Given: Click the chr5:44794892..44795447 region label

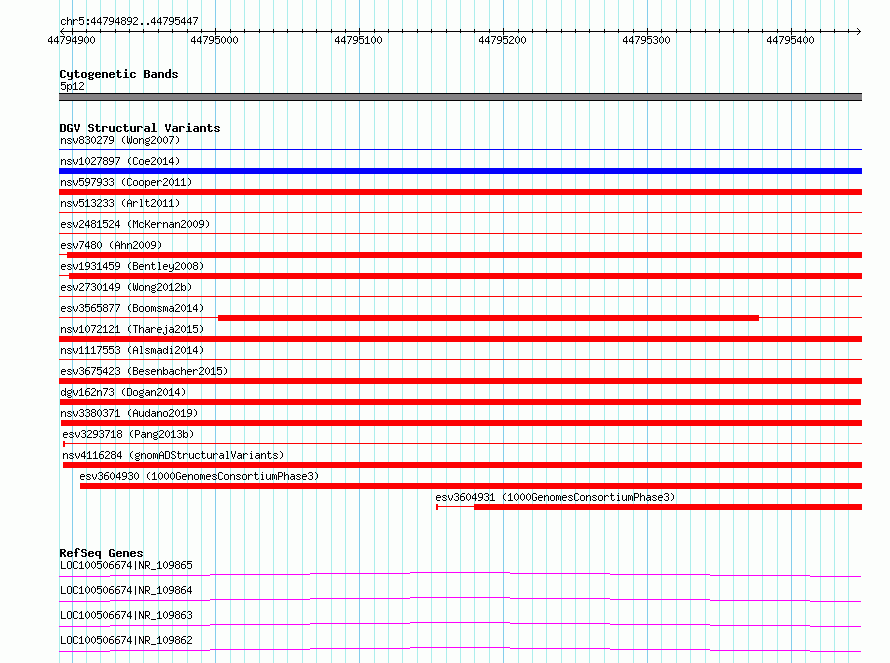Looking at the screenshot, I should coord(129,21).
